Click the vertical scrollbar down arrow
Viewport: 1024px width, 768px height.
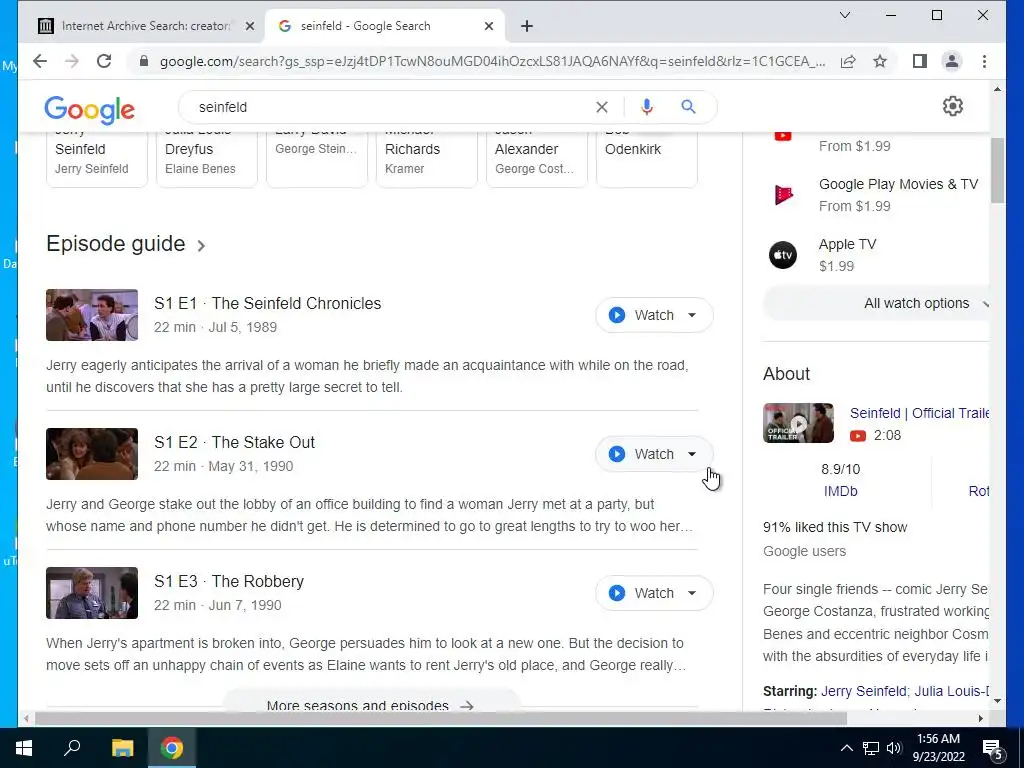(997, 701)
